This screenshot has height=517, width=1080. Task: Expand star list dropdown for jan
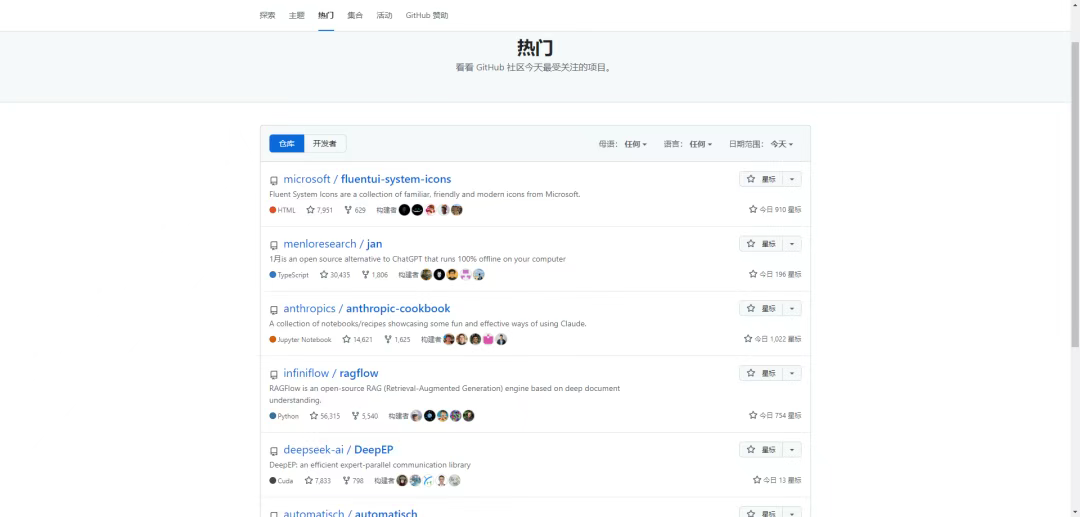(x=791, y=244)
